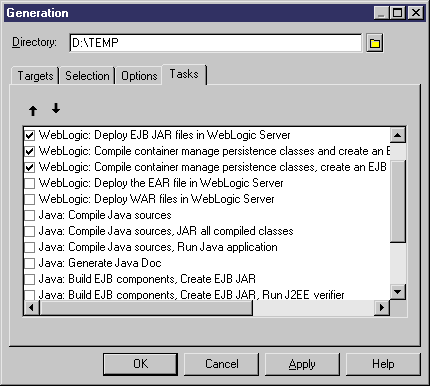Uncheck Deploy EJB JAR files in WebLogic Server
430x386 pixels.
(x=30, y=135)
